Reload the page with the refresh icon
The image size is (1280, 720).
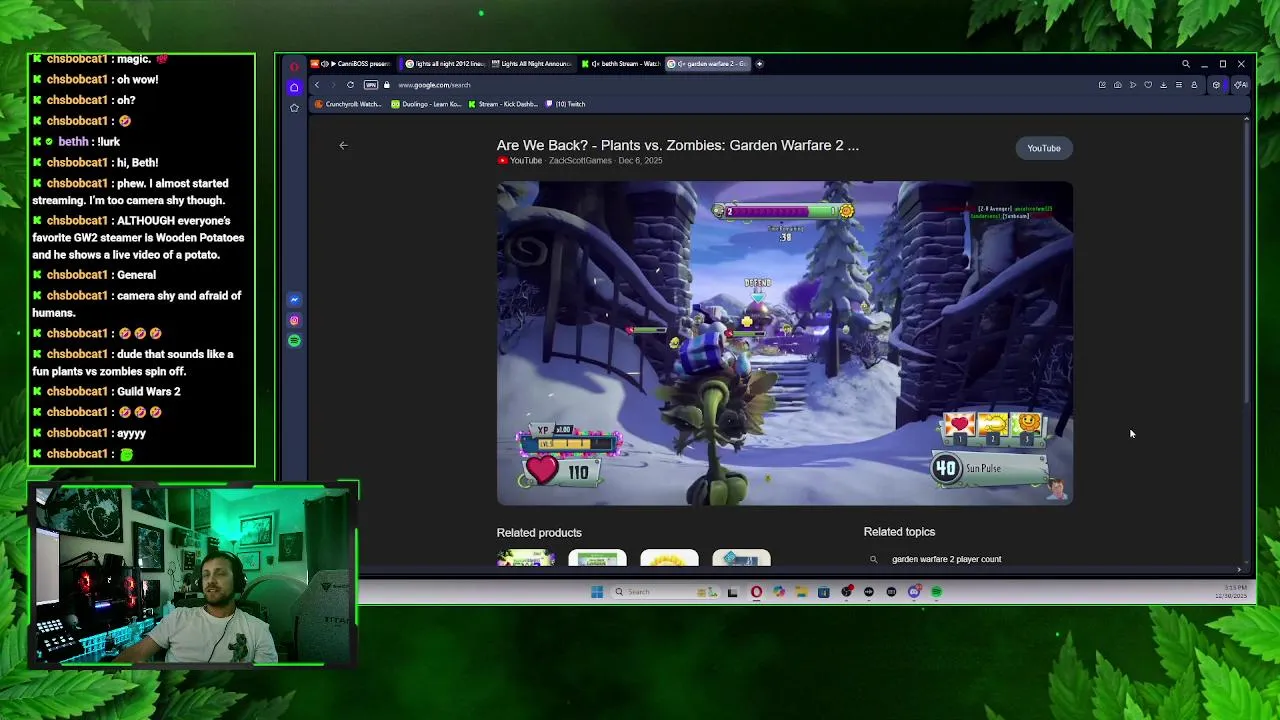click(350, 85)
